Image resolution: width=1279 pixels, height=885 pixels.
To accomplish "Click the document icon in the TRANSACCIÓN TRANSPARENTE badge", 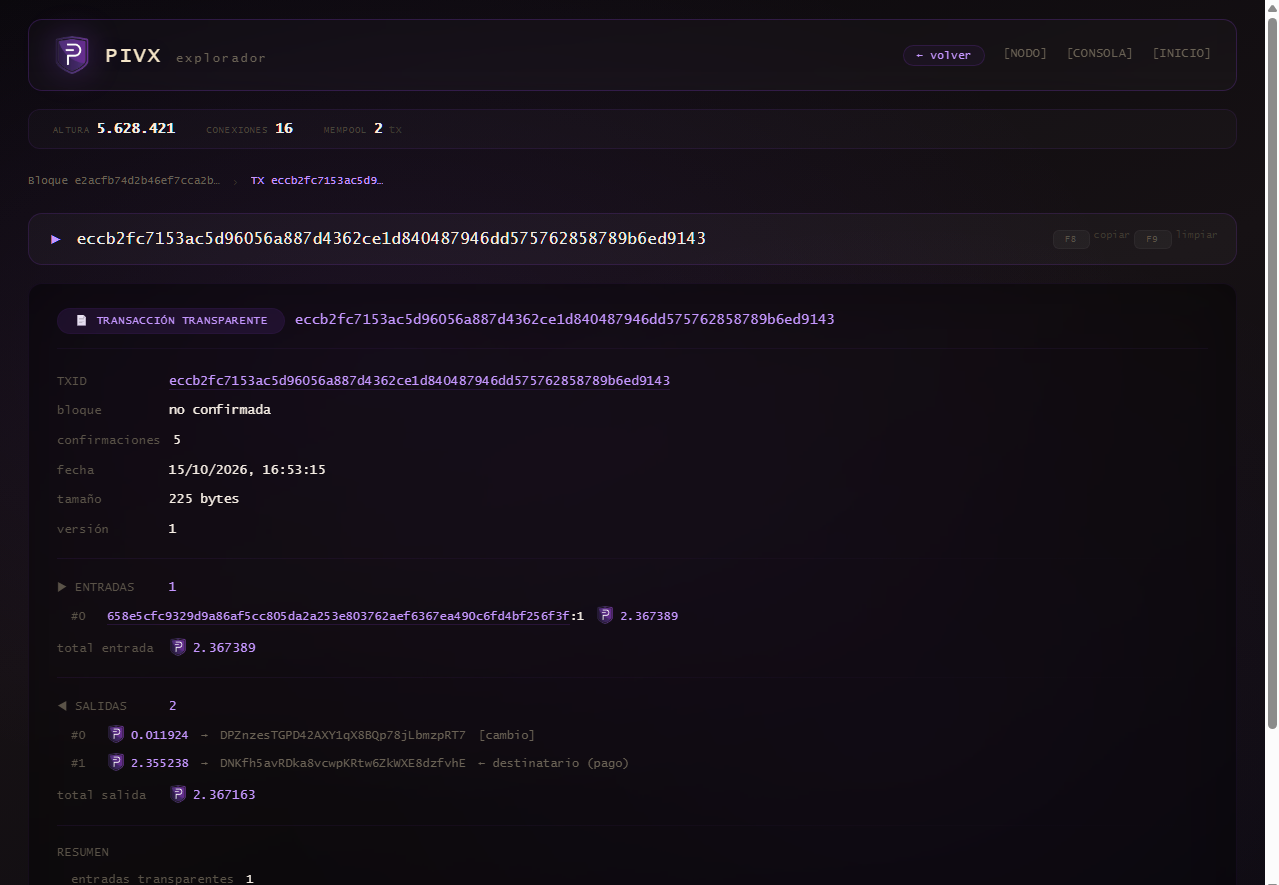I will (x=82, y=321).
